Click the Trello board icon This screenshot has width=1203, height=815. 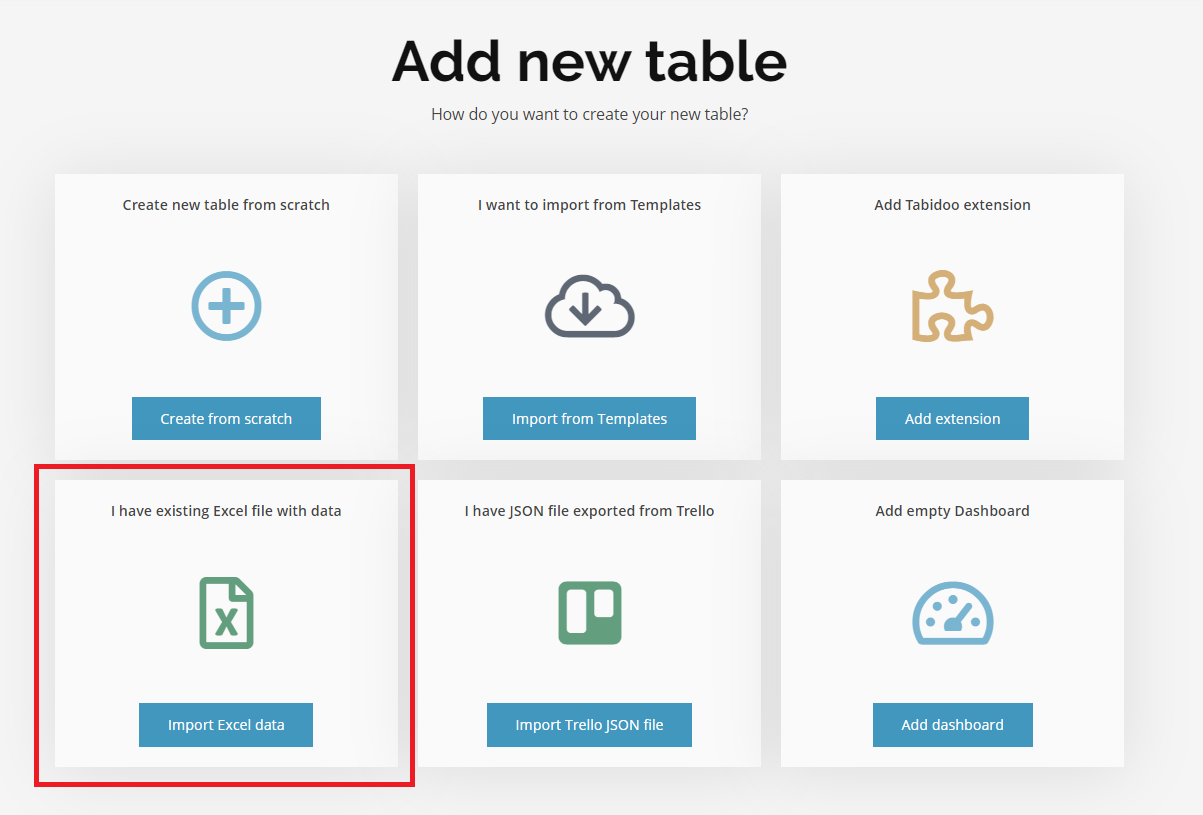[589, 612]
